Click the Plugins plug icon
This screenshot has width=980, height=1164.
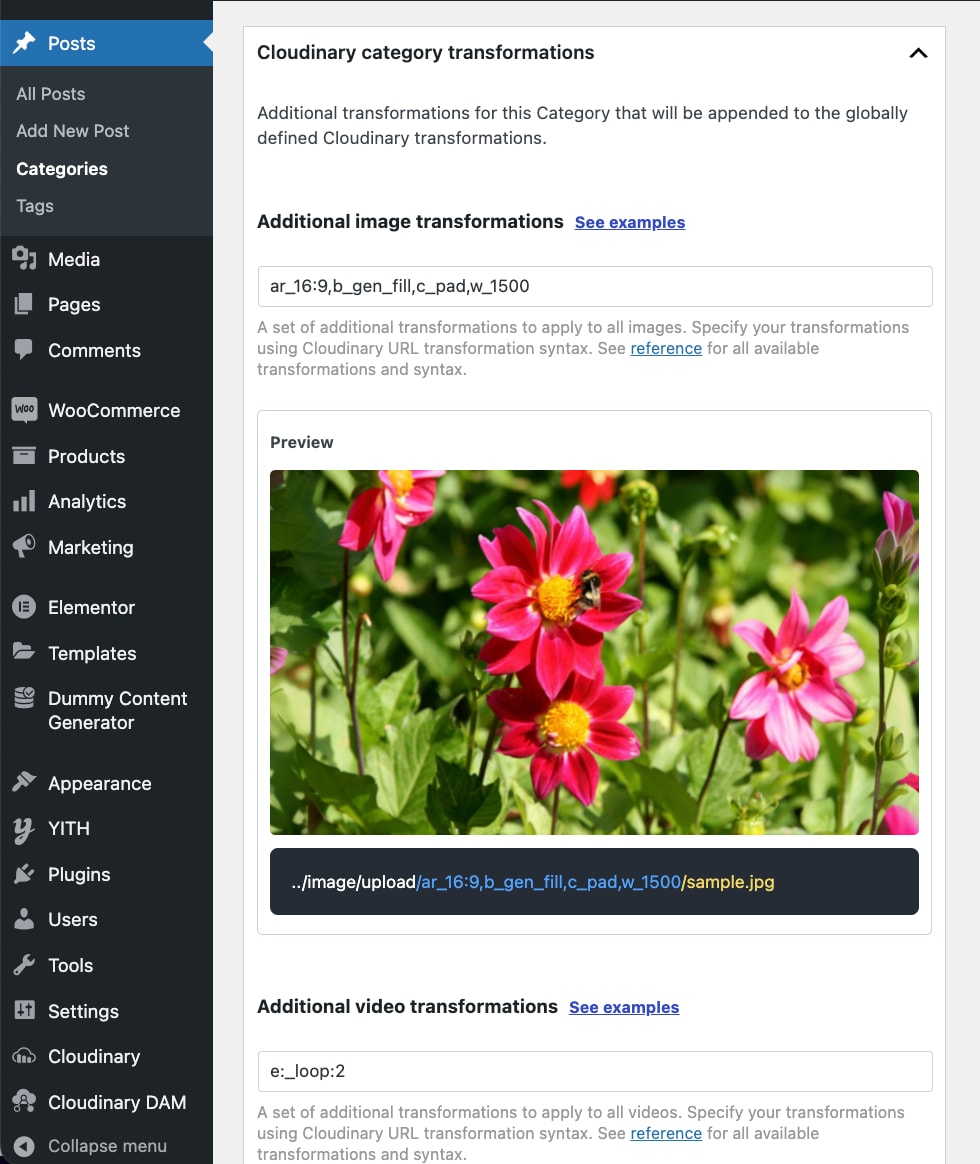point(24,874)
